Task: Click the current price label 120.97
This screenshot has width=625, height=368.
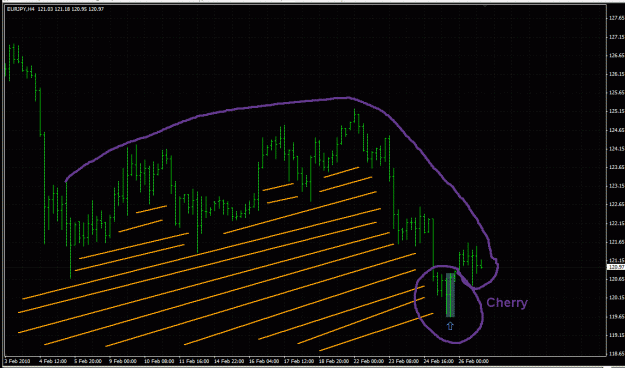Action: [x=617, y=267]
